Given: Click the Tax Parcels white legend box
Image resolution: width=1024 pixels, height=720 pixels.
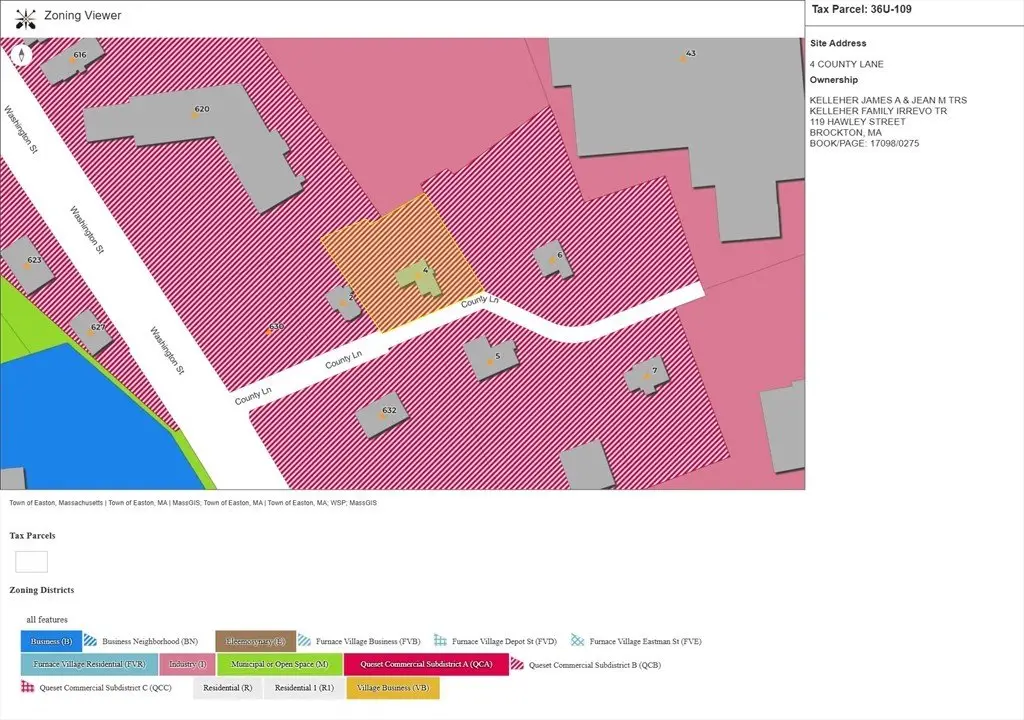Looking at the screenshot, I should (x=31, y=562).
